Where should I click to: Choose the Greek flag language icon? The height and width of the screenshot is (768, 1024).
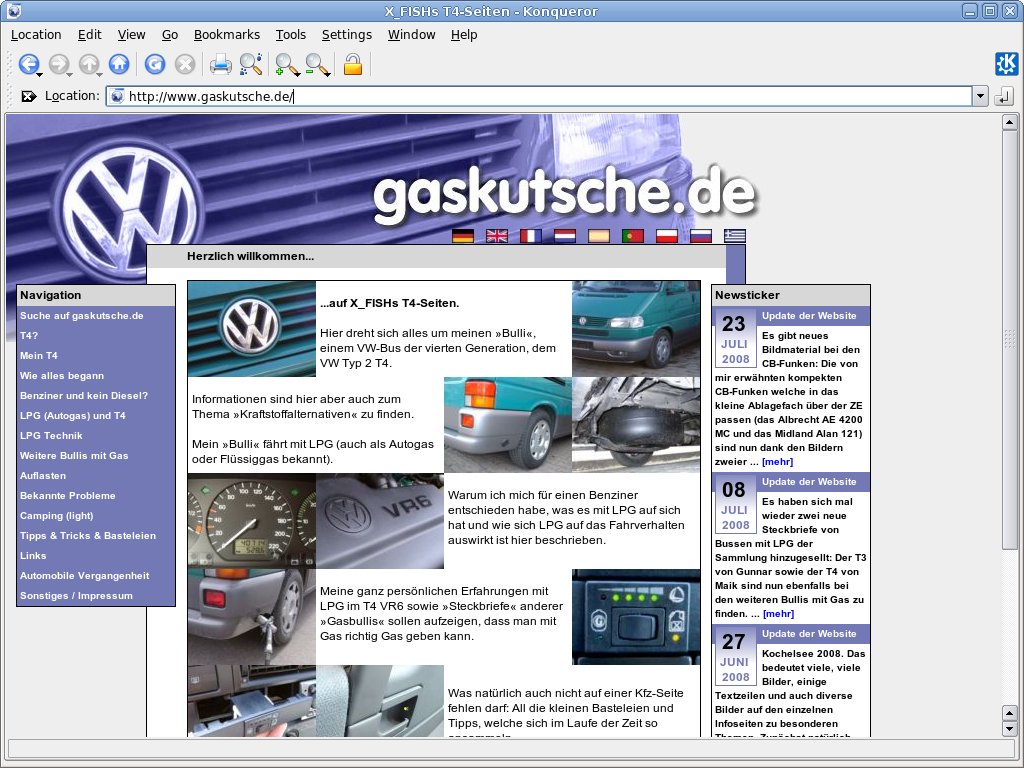734,236
